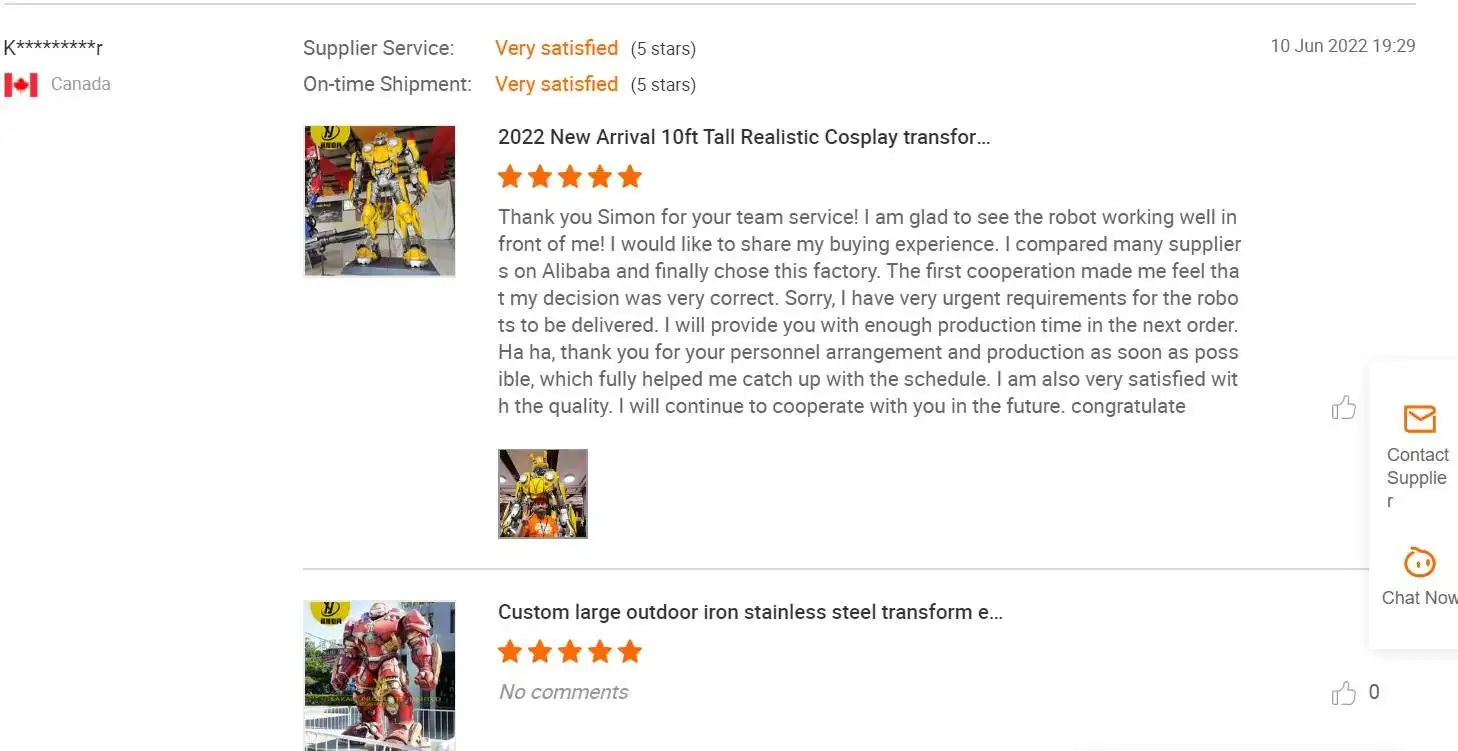Viewport: 1458px width, 751px height.
Task: Click thumbs-up on the No comments review
Action: [1343, 692]
